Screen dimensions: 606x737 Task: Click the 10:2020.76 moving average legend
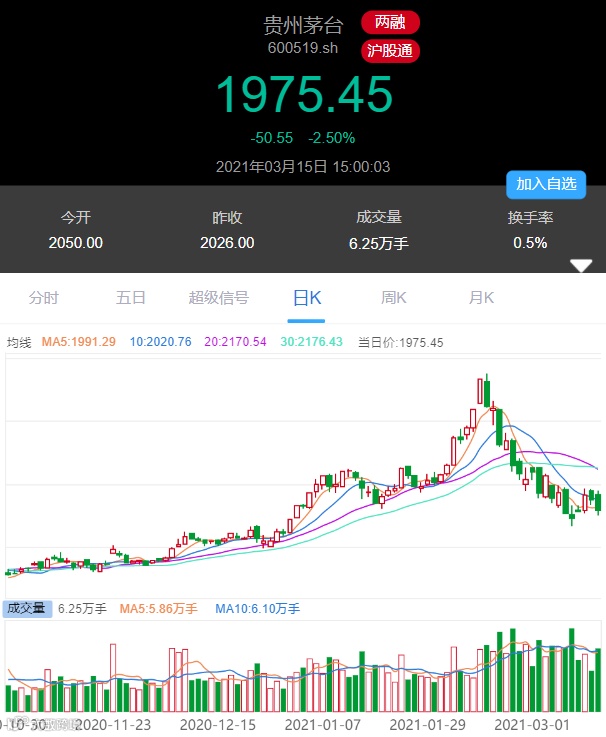pos(160,342)
